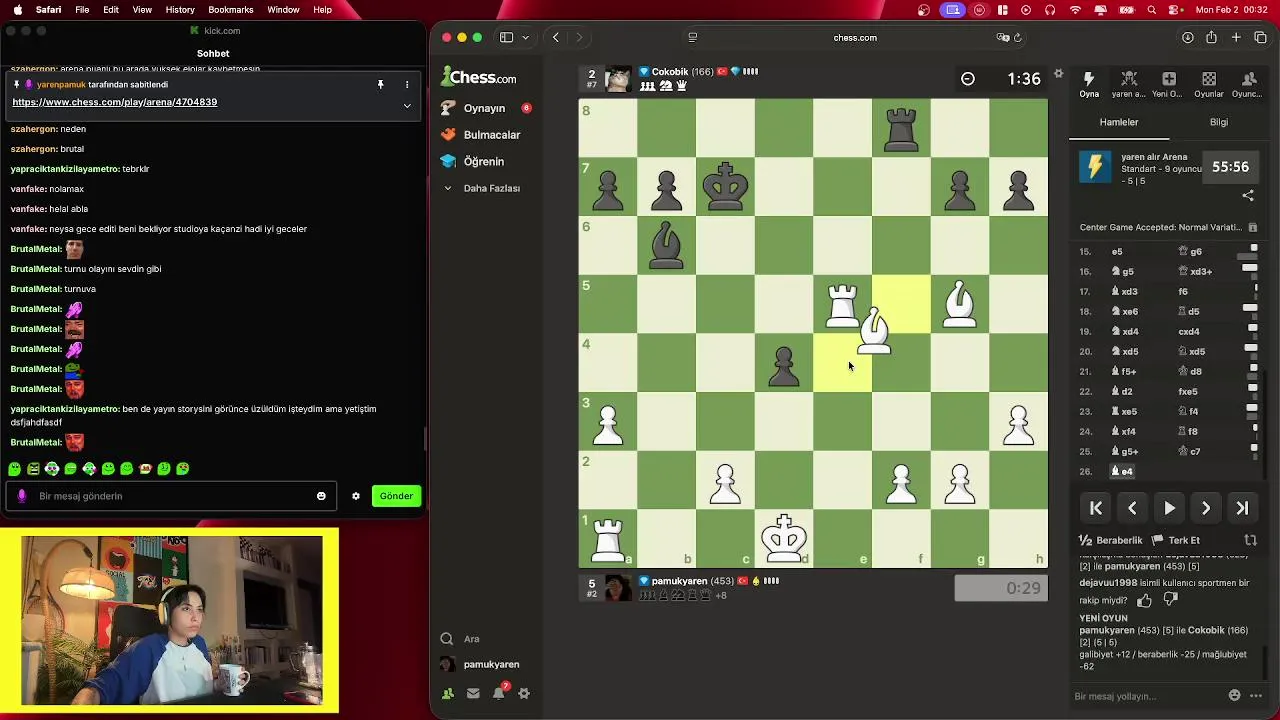Click Safari address bar chess.com
Viewport: 1280px width, 720px height.
click(x=855, y=38)
